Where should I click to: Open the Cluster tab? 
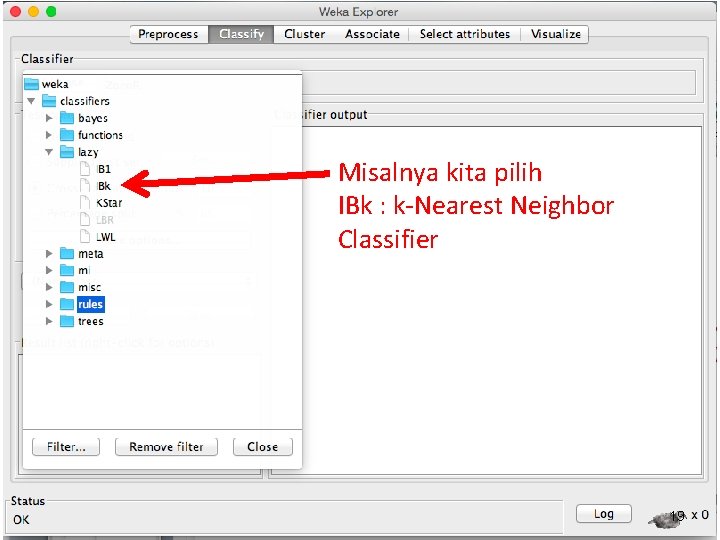click(304, 34)
